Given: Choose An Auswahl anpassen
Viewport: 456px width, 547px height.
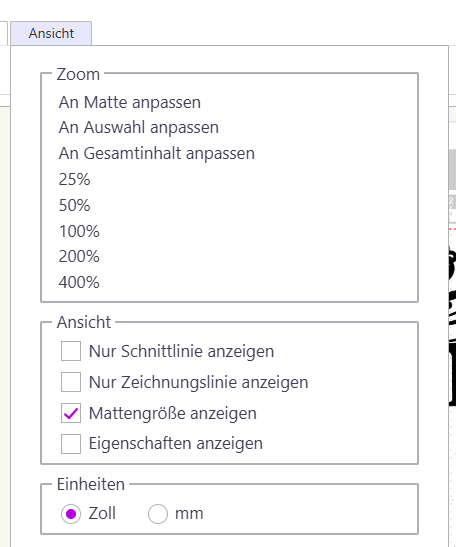Looking at the screenshot, I should (139, 127).
